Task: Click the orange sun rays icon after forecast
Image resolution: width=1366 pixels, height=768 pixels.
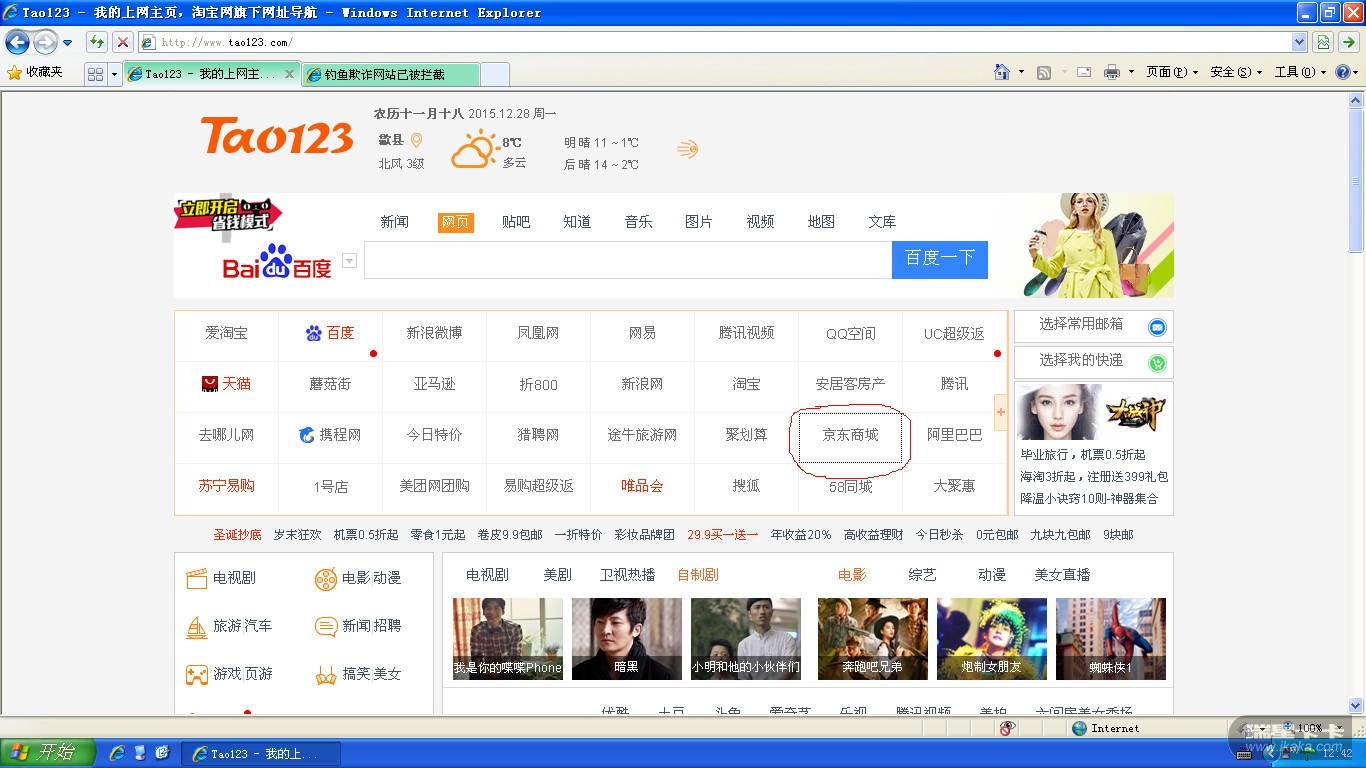Action: tap(687, 149)
